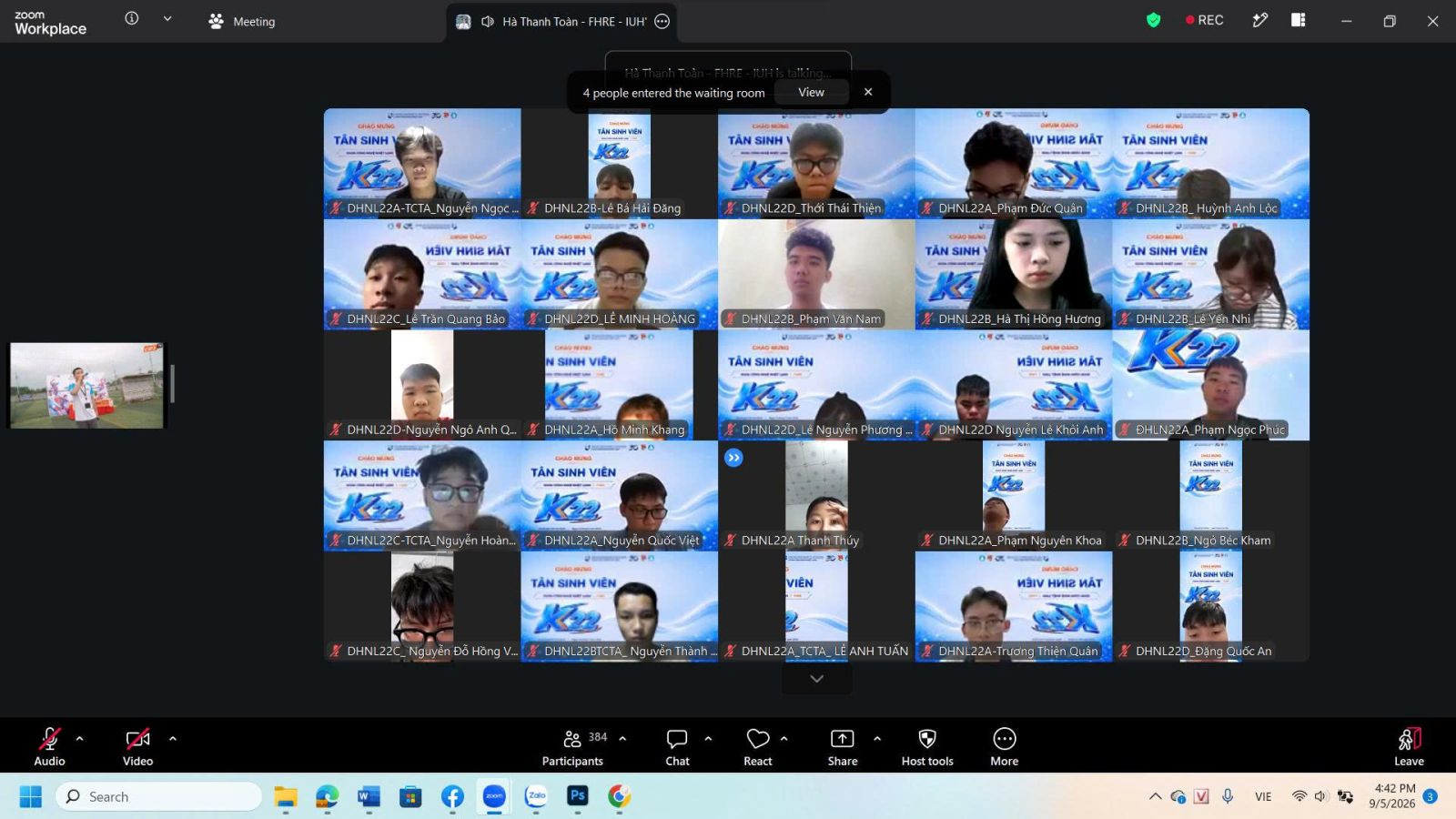Unmute the Audio microphone
Screen dimensions: 1456x819
click(x=49, y=746)
